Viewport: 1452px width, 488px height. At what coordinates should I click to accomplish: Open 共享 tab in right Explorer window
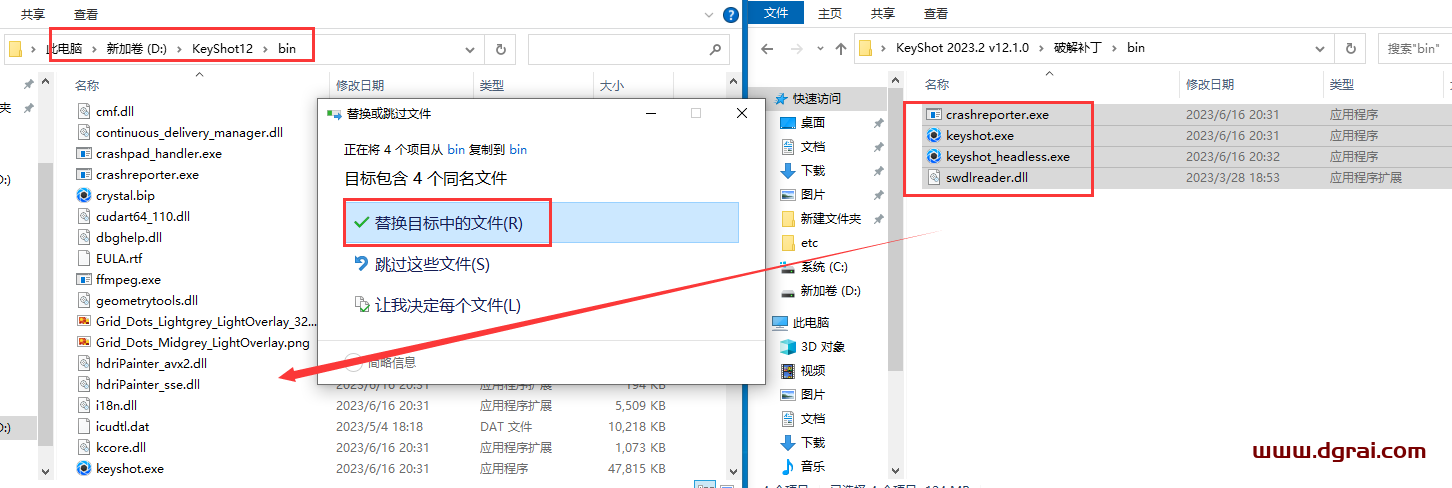pos(882,13)
